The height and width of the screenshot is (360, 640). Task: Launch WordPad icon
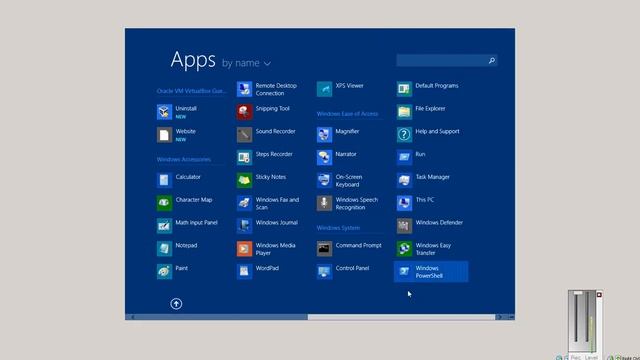[244, 271]
